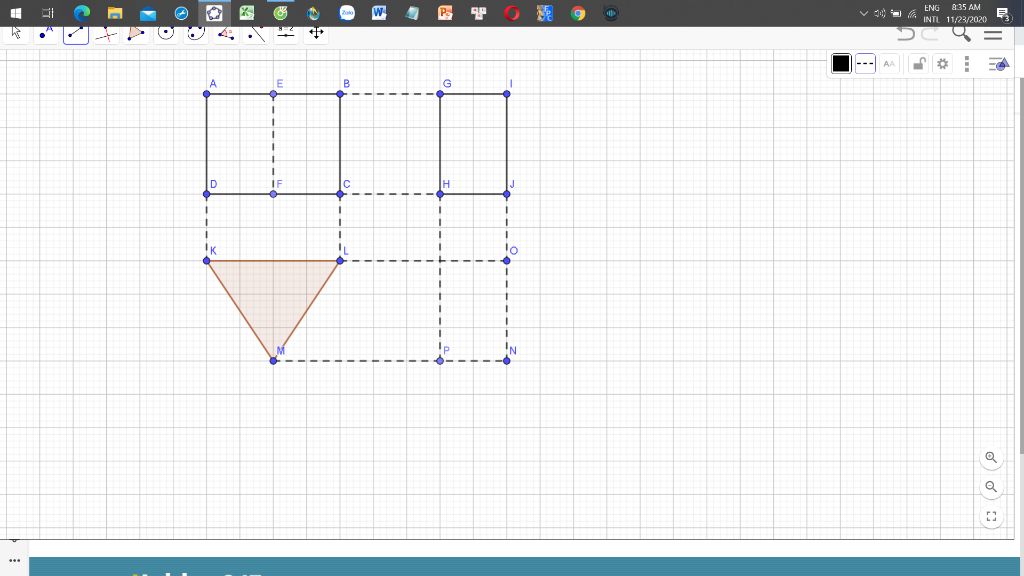The image size is (1024, 576).
Task: Open the dashed line style dropdown
Action: coord(865,63)
